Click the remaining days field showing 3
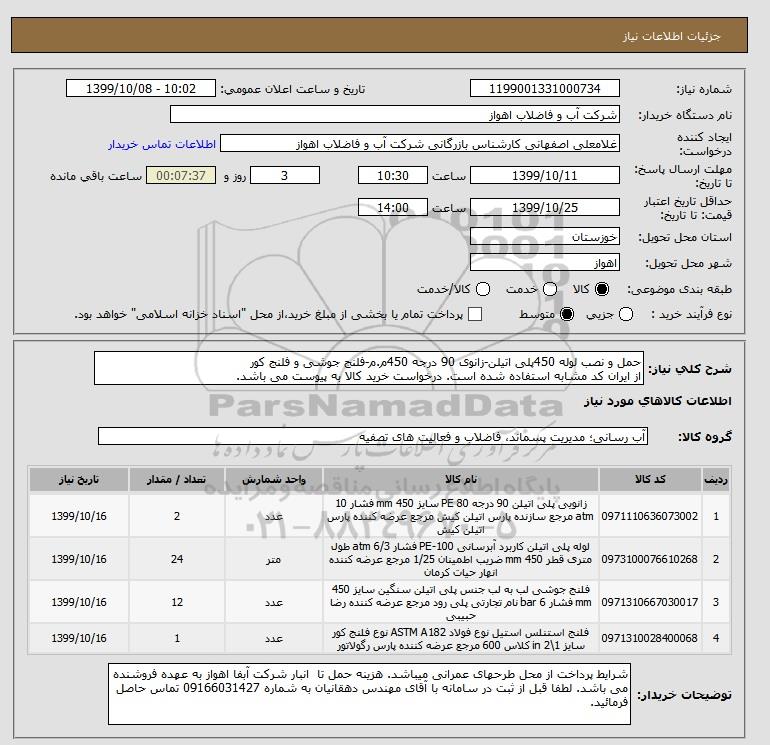This screenshot has width=770, height=745. coord(285,175)
